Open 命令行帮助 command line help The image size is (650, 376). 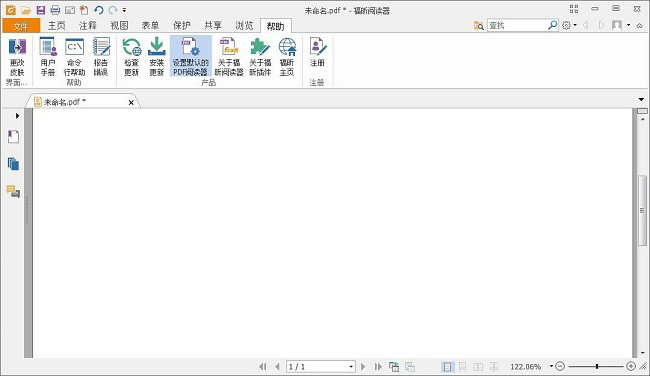tap(74, 57)
